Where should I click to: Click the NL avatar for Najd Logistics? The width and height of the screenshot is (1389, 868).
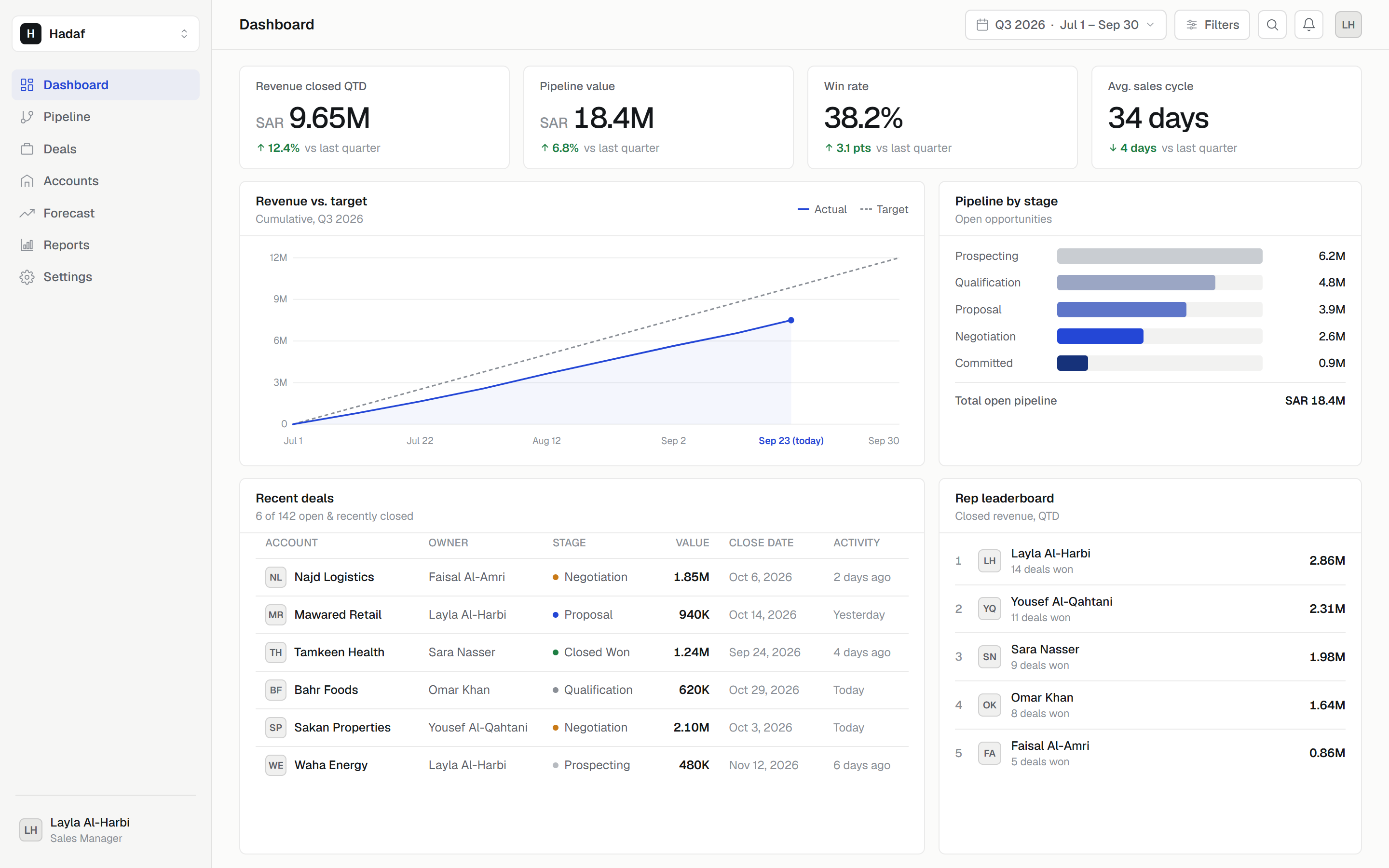click(275, 577)
